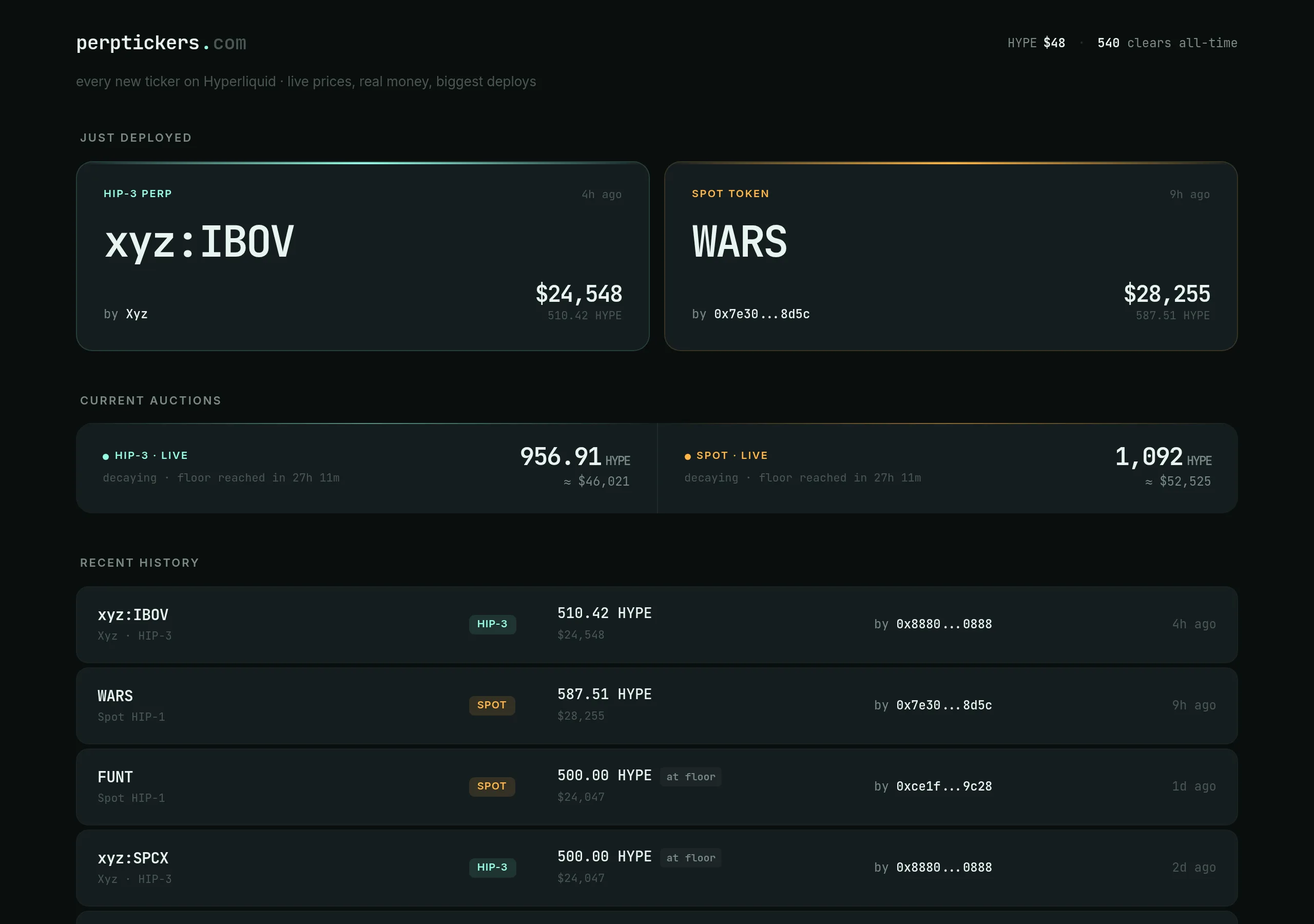
Task: Click the $28,255 price on the WARS card
Action: [x=1167, y=294]
